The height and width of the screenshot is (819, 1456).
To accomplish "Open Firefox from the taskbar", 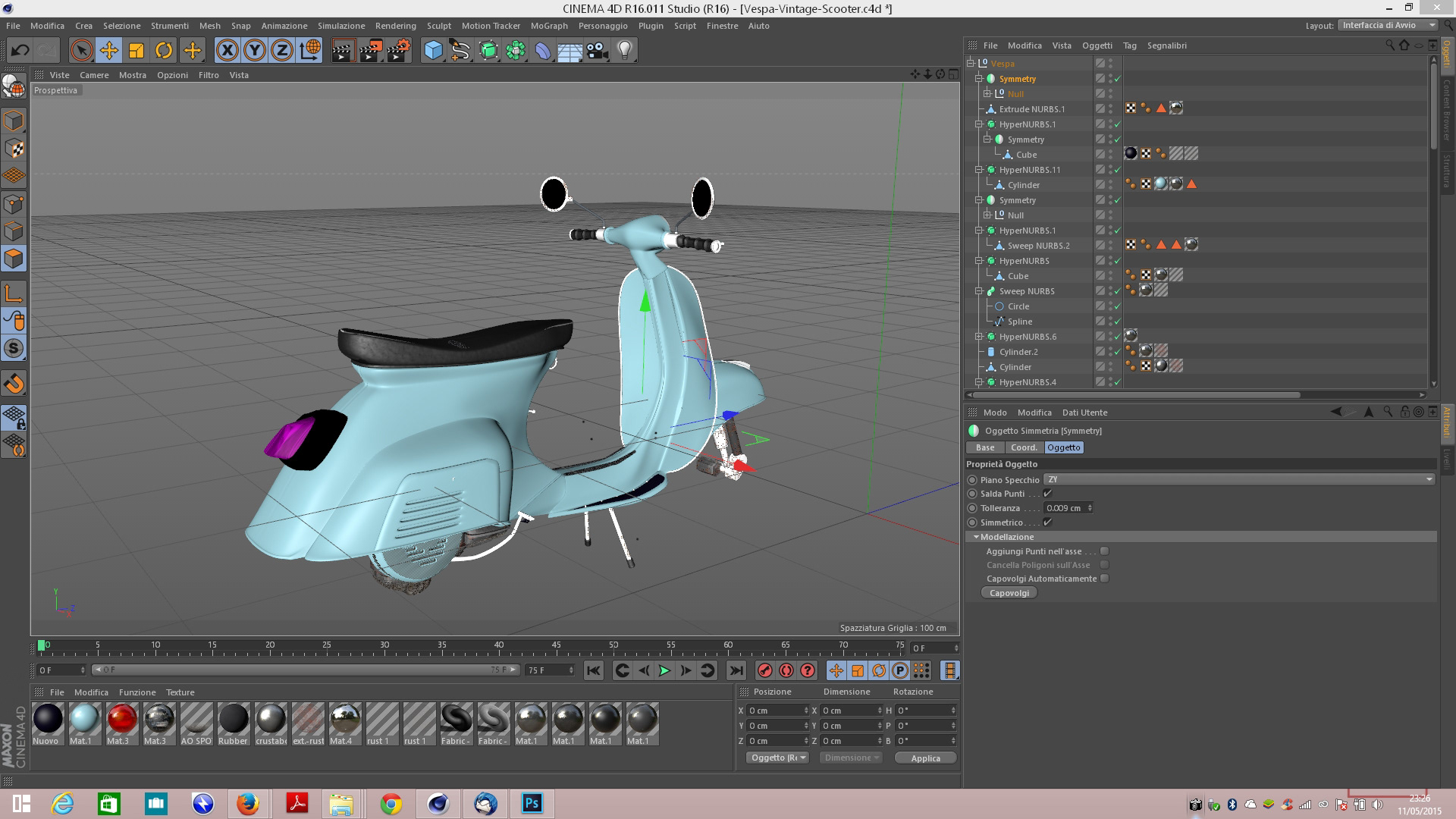I will pos(248,804).
